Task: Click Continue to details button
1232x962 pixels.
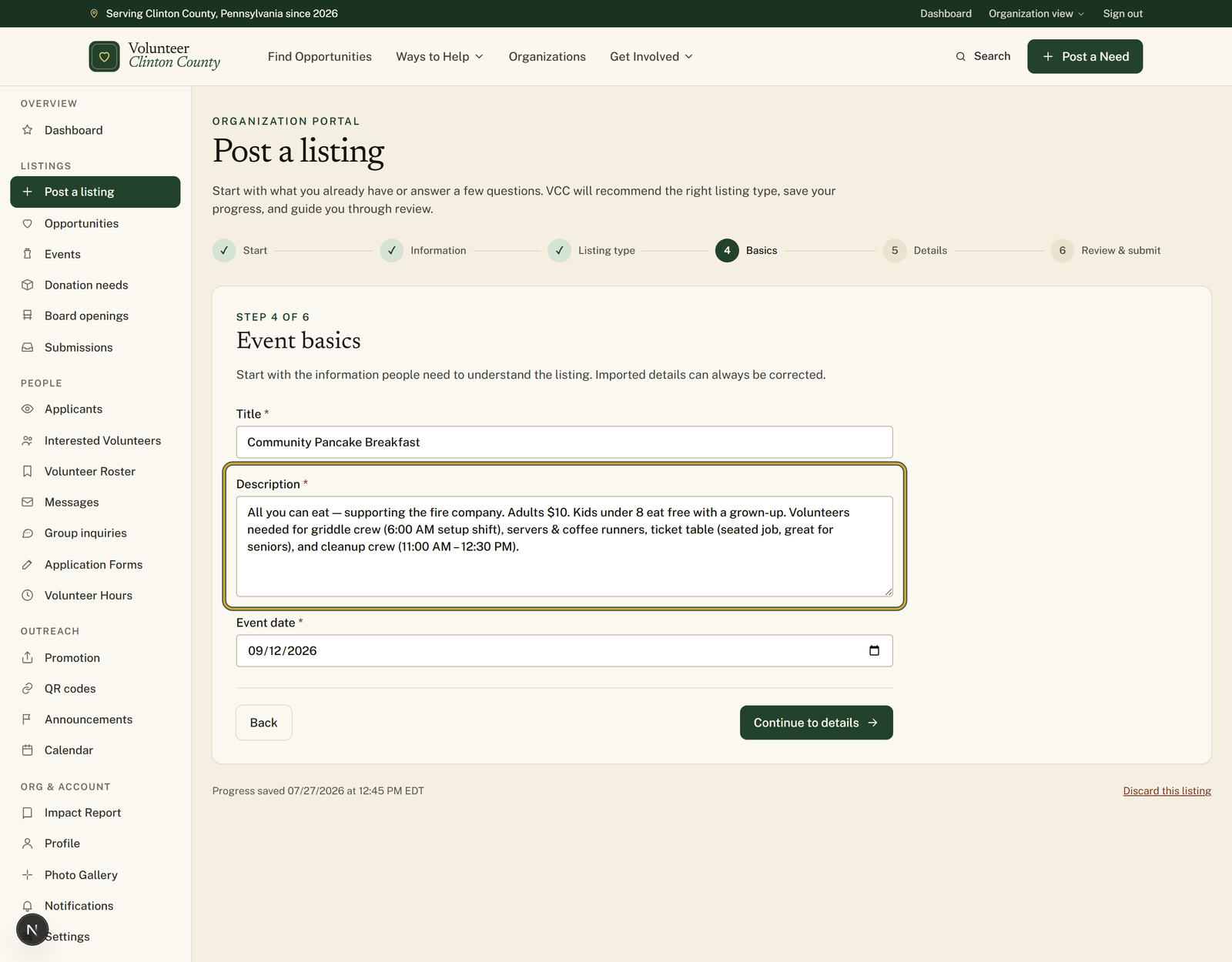Action: [x=816, y=723]
